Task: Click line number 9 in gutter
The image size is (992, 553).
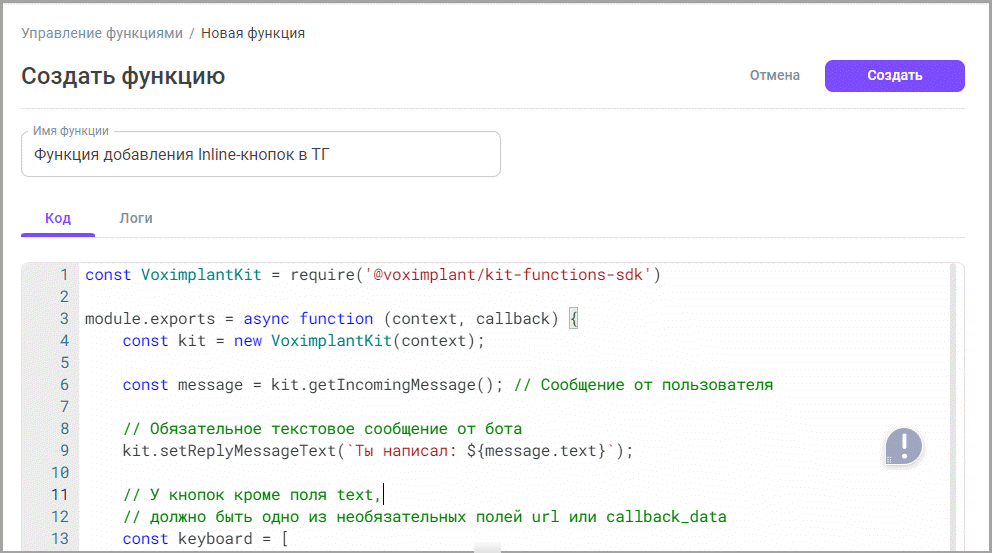Action: 64,451
